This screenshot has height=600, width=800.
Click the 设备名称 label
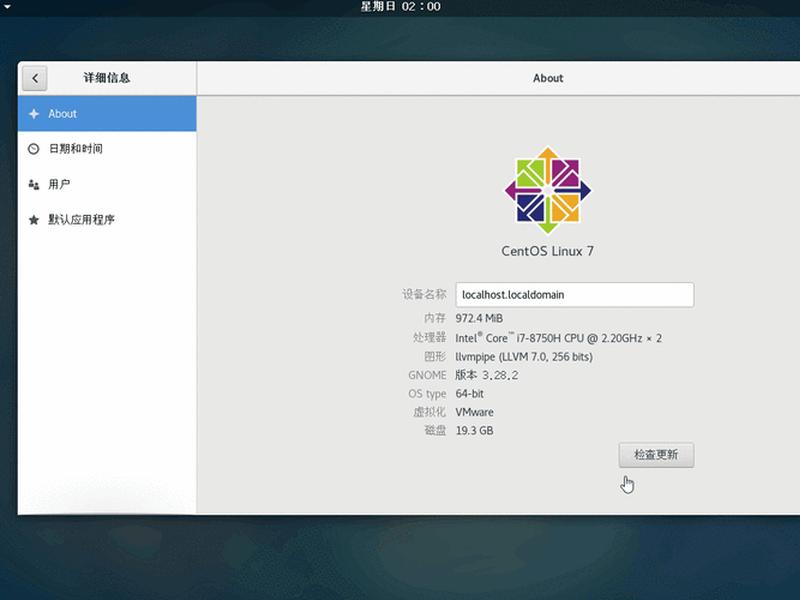coord(424,294)
